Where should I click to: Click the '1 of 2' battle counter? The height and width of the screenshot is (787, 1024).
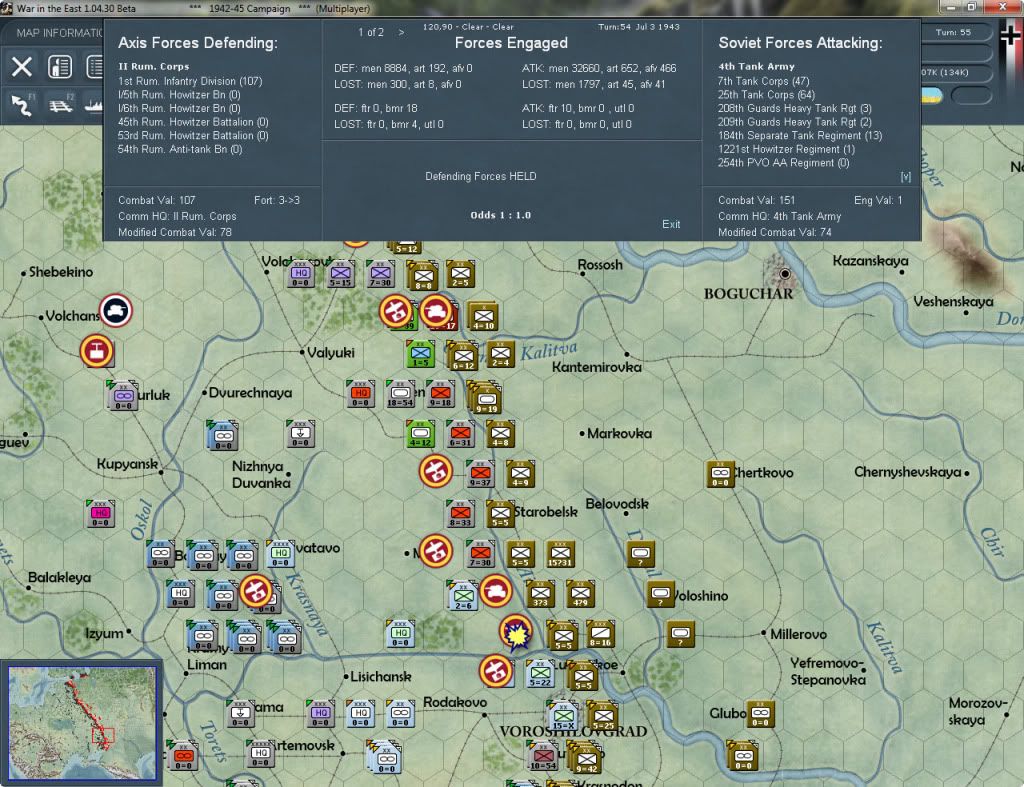click(371, 32)
